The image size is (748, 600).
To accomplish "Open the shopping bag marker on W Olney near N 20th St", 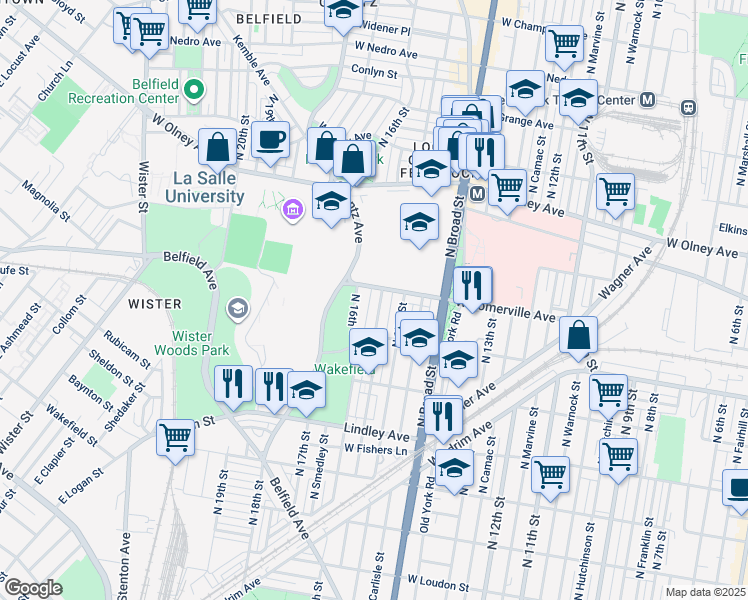I will [218, 150].
